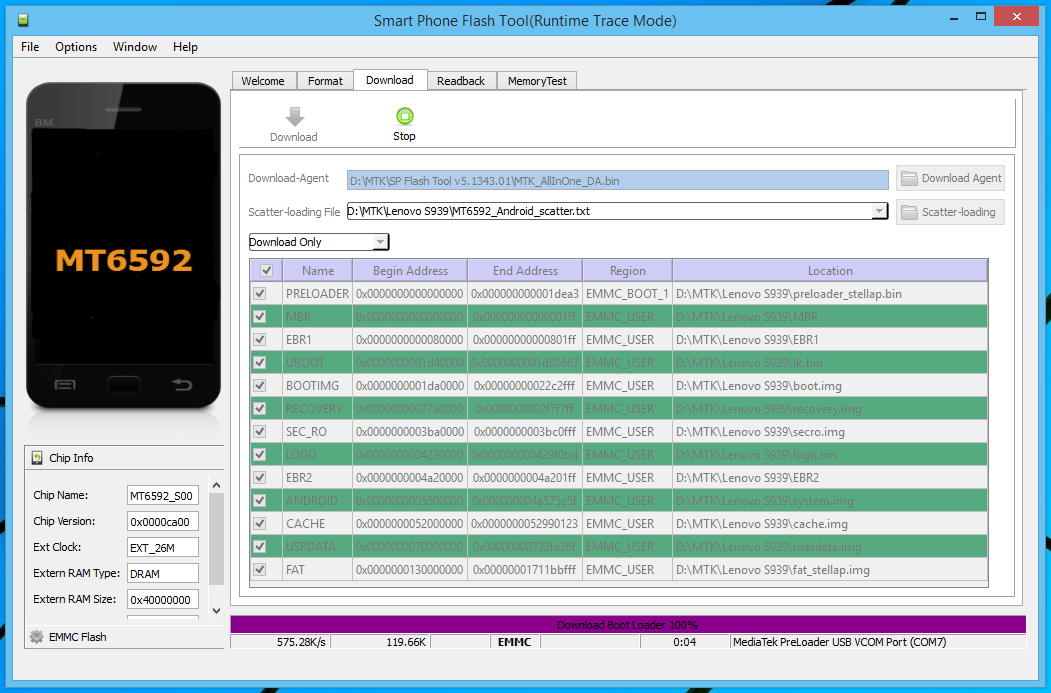
Task: Uncheck the EBR2 row checkbox
Action: 260,477
